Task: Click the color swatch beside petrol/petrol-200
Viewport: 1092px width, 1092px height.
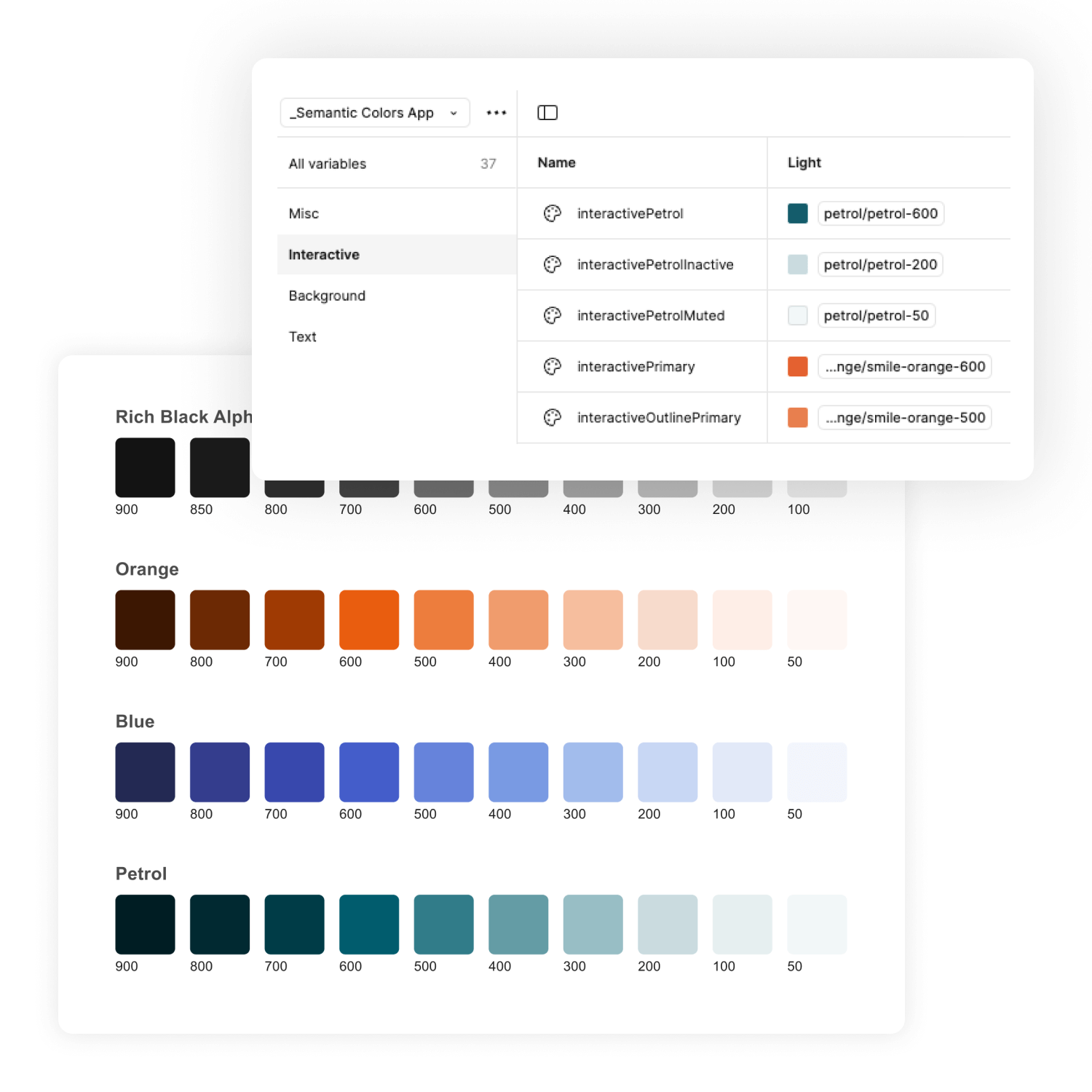Action: (x=798, y=264)
